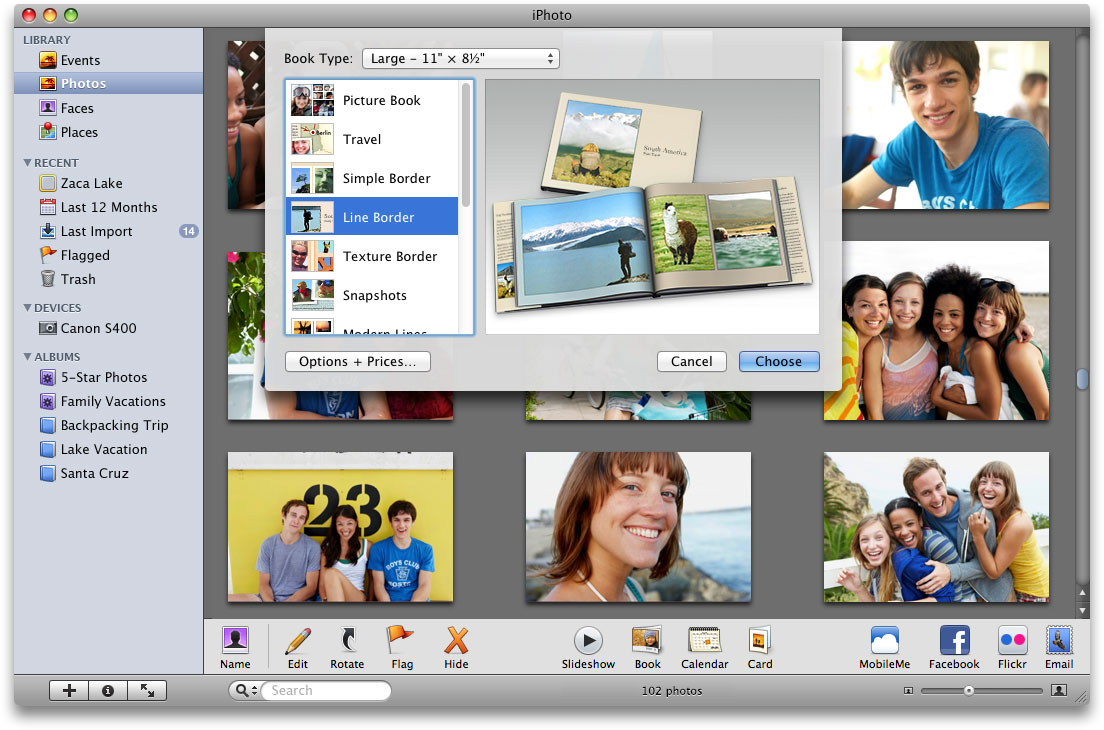
Task: Open the Book Type dropdown
Action: pyautogui.click(x=460, y=59)
